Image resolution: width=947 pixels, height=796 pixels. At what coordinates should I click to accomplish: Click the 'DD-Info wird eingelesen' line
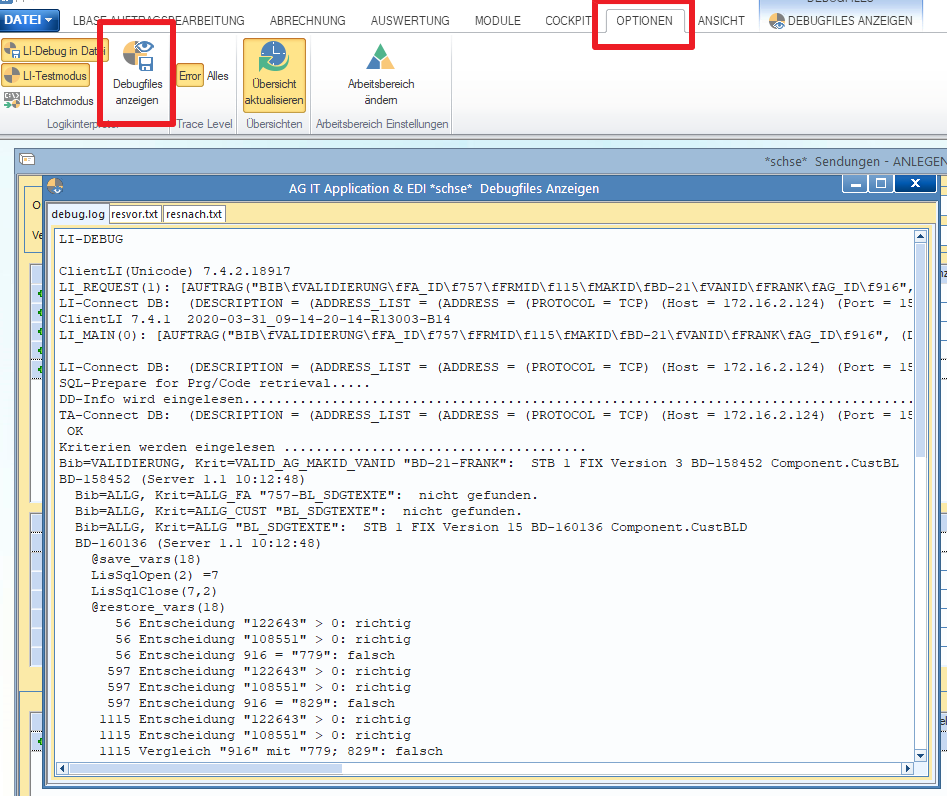click(485, 399)
